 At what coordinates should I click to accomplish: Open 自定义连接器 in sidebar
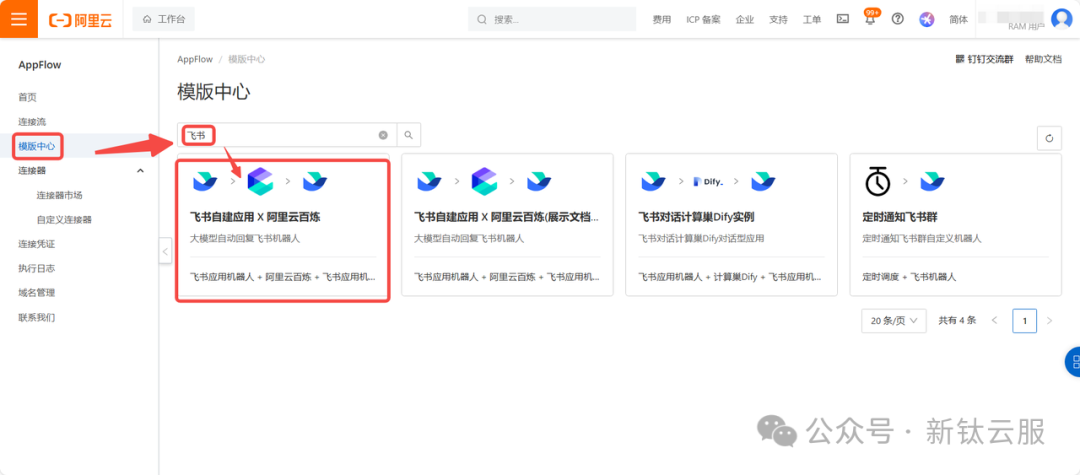64,220
